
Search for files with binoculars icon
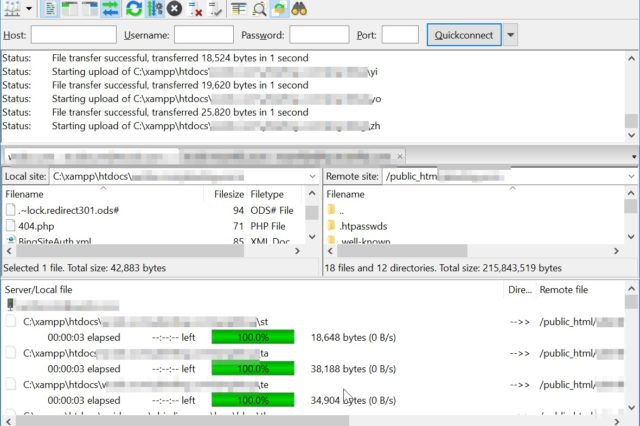[x=299, y=9]
